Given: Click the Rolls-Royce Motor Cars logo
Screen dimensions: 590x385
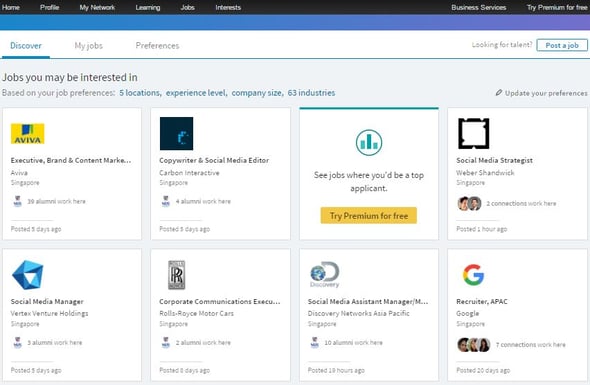Looking at the screenshot, I should coord(176,275).
